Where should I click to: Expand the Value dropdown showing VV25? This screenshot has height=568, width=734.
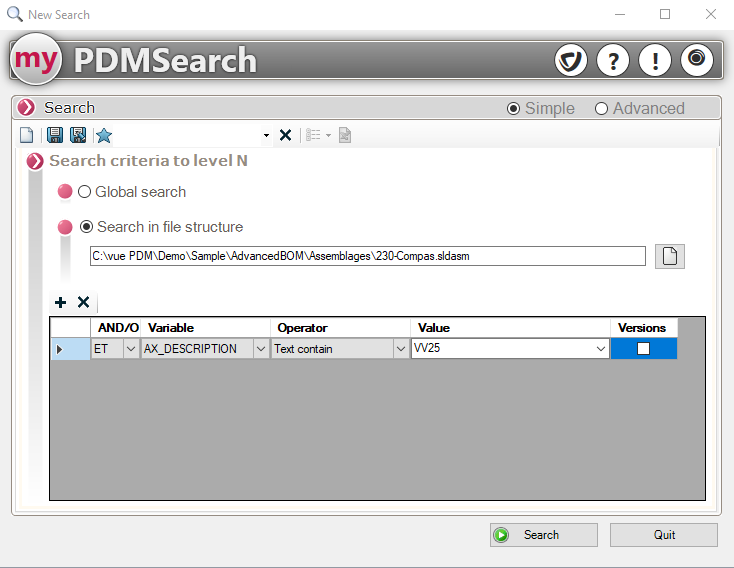pyautogui.click(x=600, y=349)
